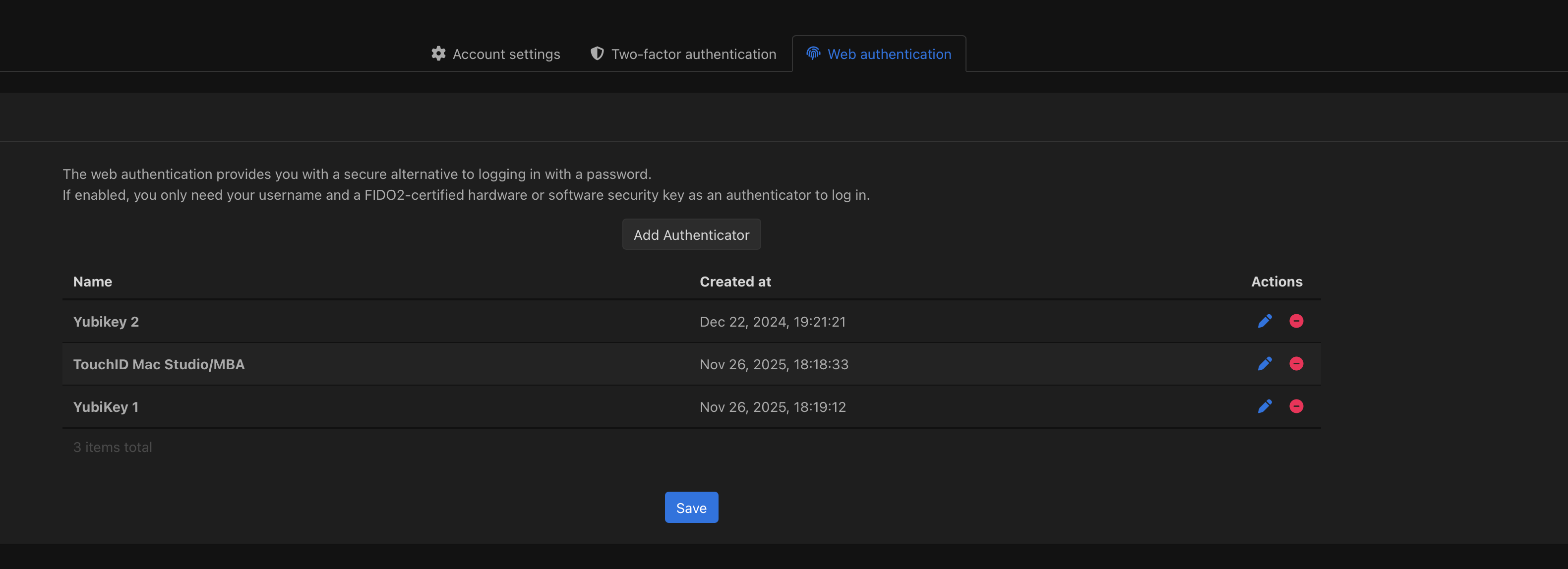Edit the Yubikey 2 authenticator name
1568x569 pixels.
click(x=1264, y=321)
